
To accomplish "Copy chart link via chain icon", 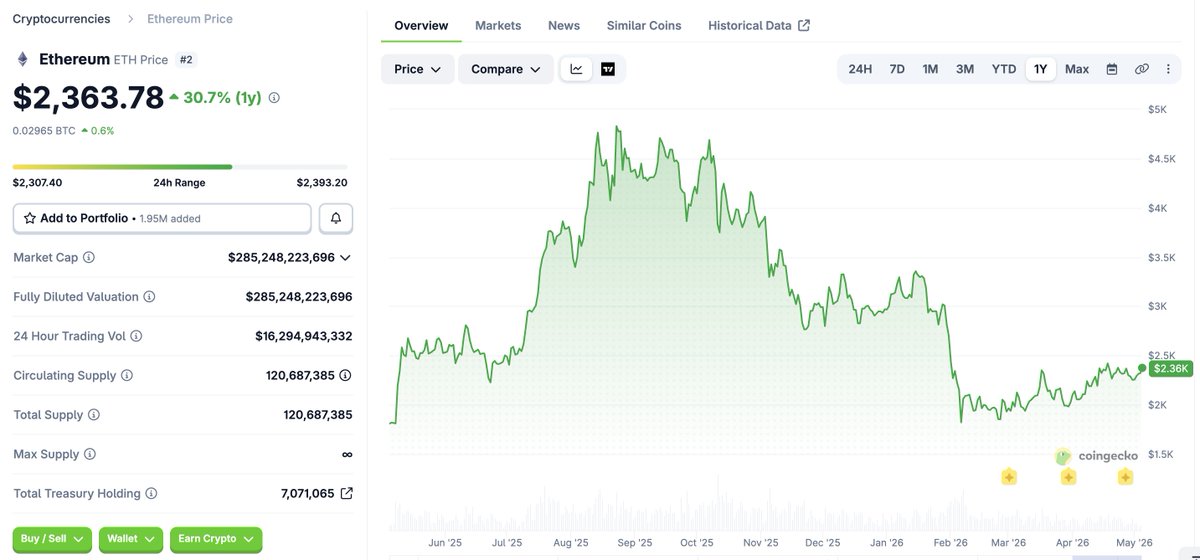I will [x=1141, y=69].
